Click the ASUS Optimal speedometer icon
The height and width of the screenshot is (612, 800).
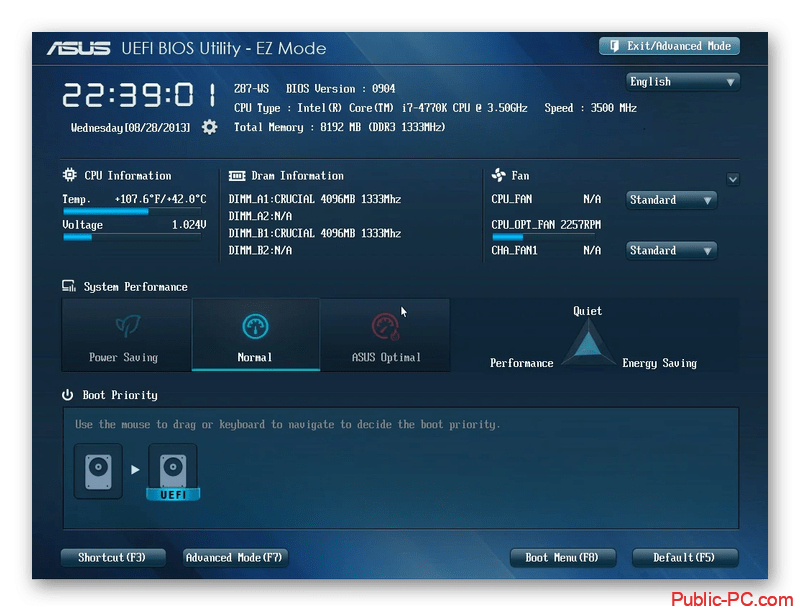pos(386,326)
